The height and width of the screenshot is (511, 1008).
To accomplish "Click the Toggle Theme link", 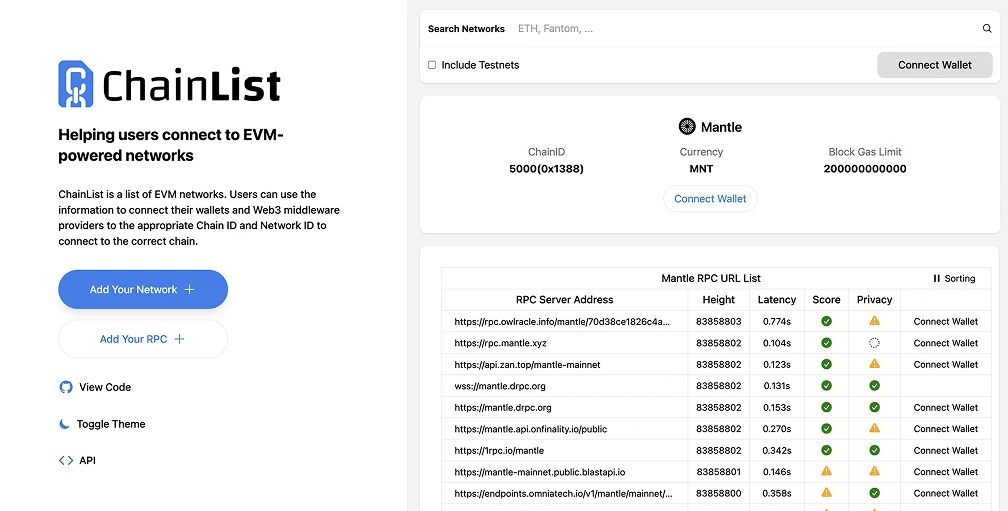I will tap(102, 424).
